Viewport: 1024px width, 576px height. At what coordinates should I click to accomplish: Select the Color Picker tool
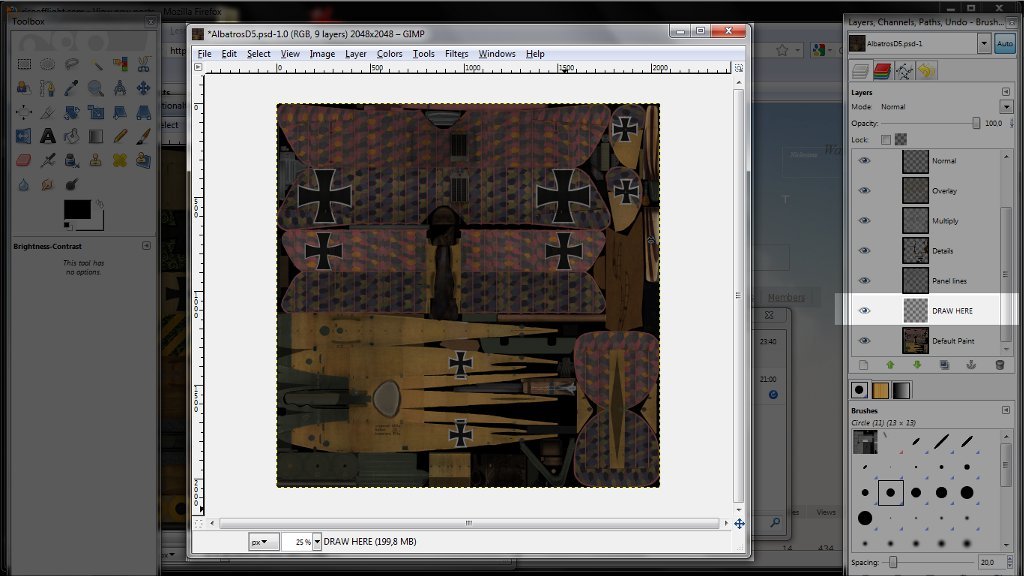pyautogui.click(x=72, y=88)
